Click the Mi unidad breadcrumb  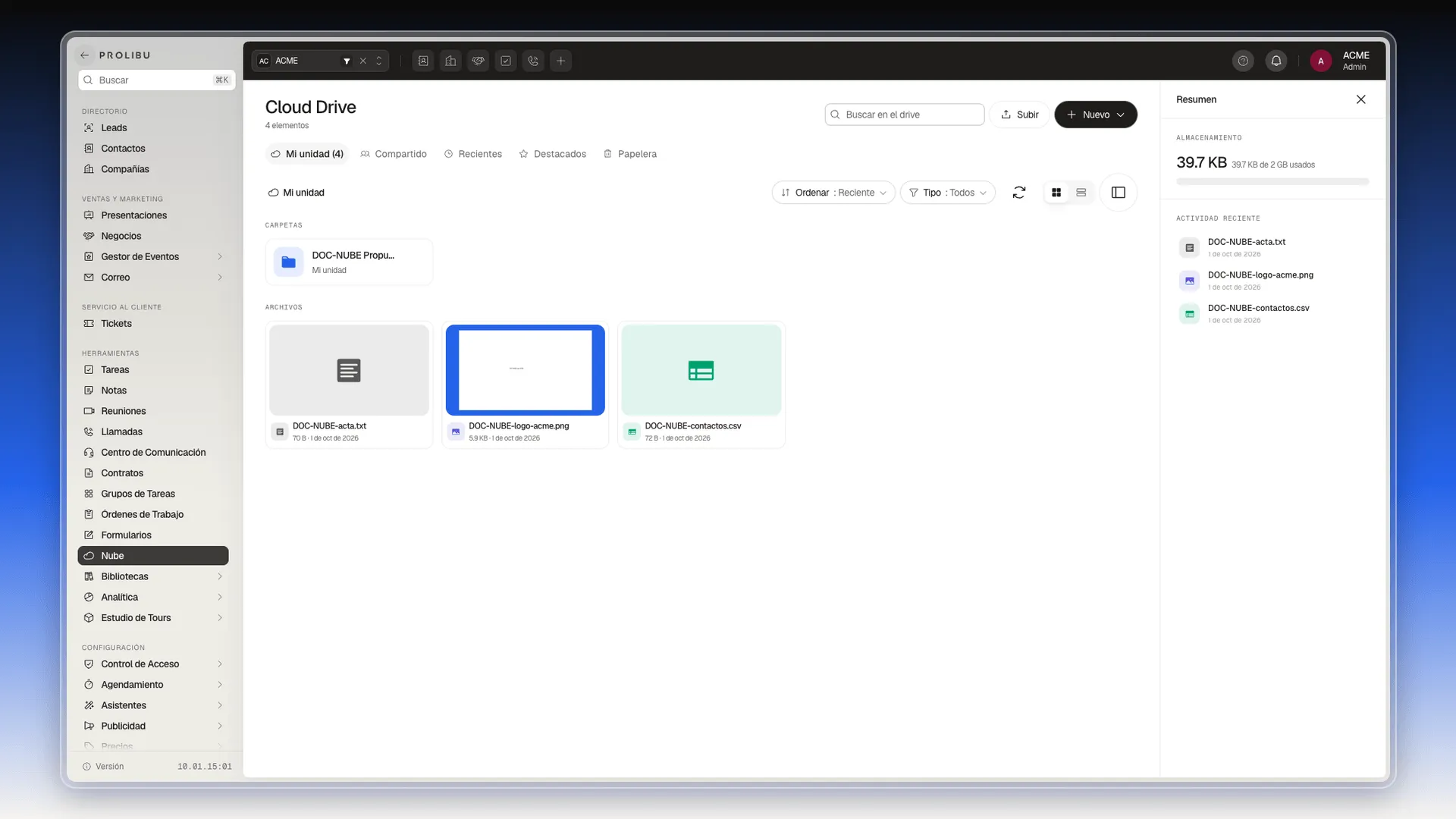(297, 193)
